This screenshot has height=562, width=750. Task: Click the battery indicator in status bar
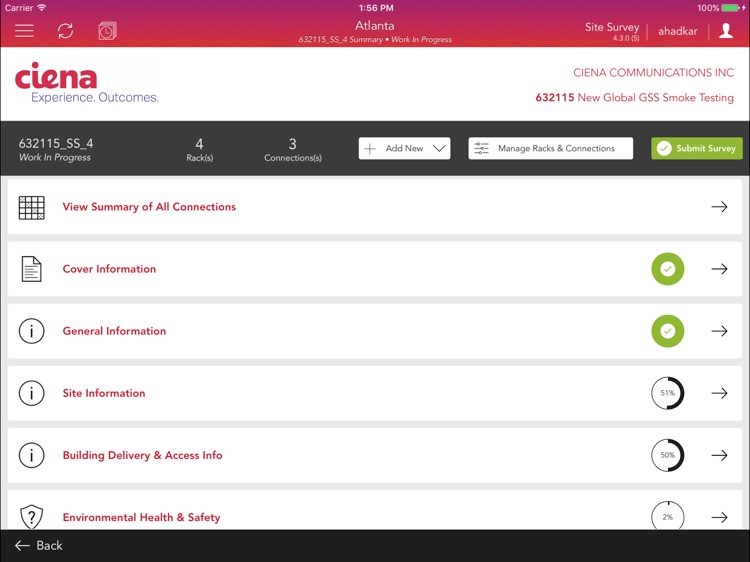(732, 8)
